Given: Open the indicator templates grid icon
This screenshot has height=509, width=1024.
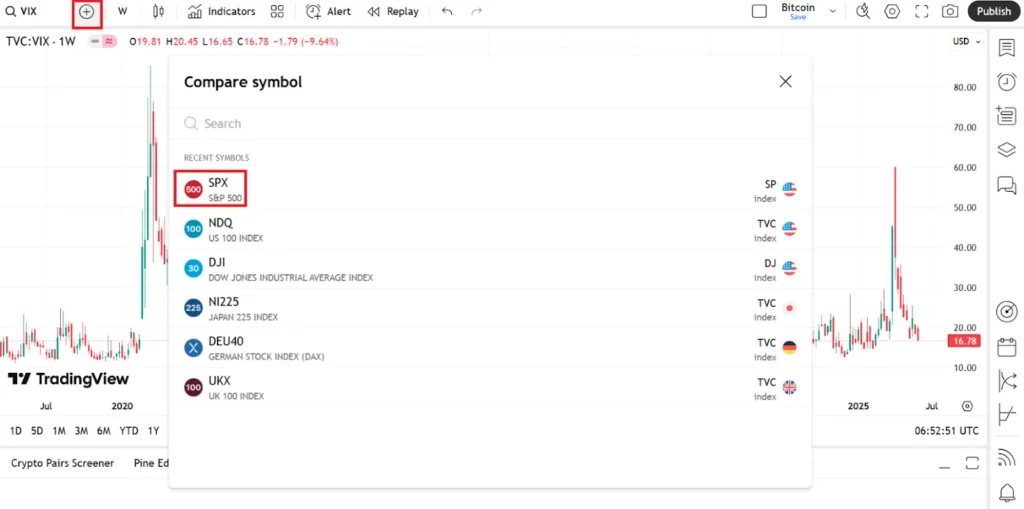Looking at the screenshot, I should pyautogui.click(x=277, y=12).
